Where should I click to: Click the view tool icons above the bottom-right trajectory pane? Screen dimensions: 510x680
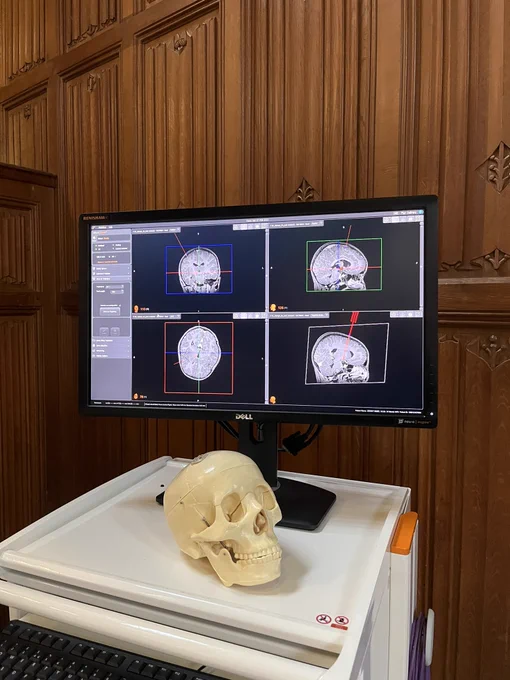[x=405, y=314]
